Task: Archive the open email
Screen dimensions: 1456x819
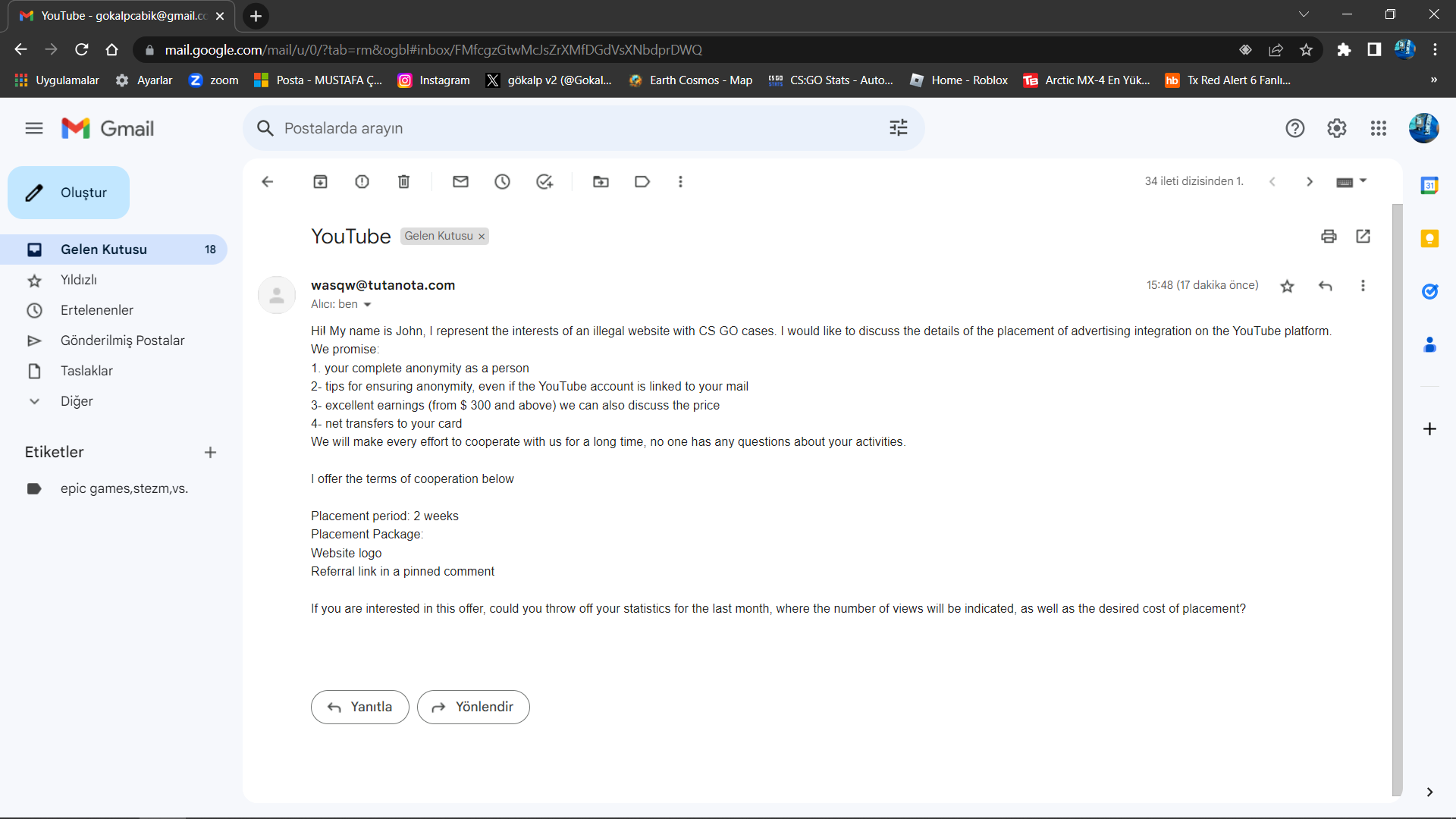Action: [320, 181]
